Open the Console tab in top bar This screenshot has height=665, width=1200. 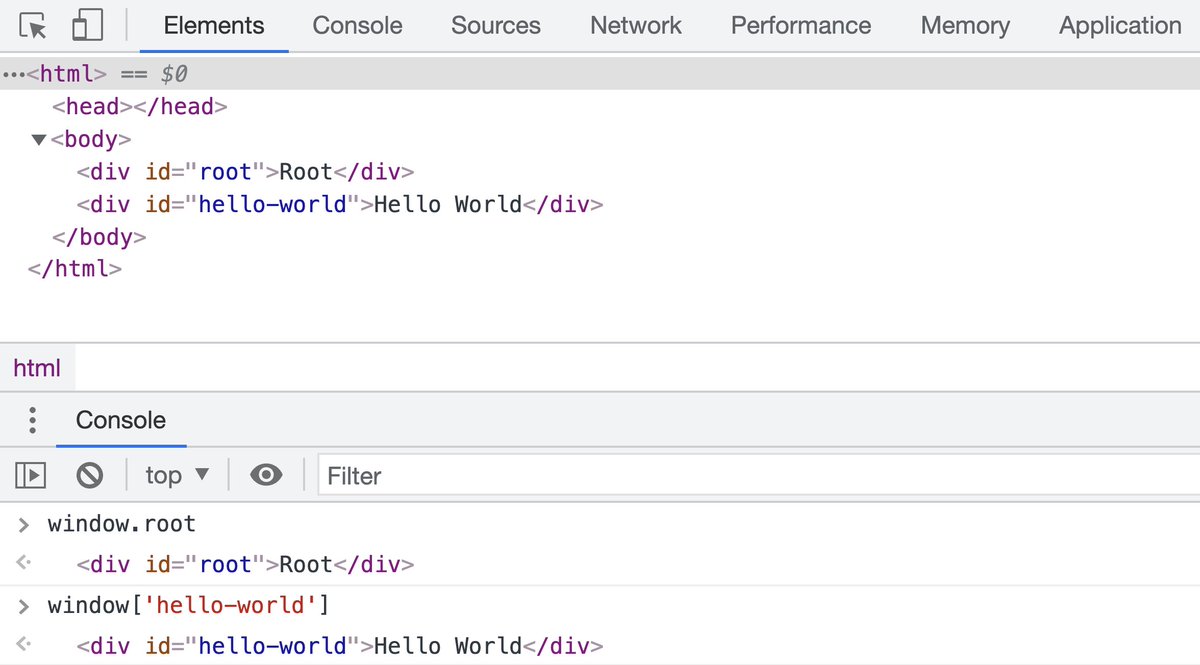(x=357, y=26)
